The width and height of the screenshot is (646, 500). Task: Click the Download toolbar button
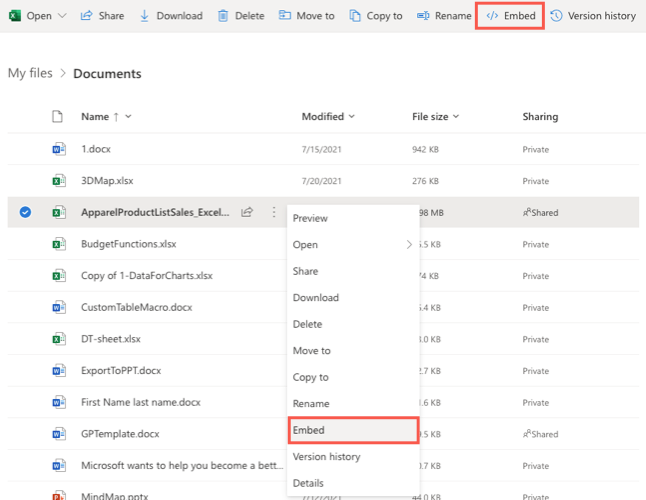tap(170, 16)
